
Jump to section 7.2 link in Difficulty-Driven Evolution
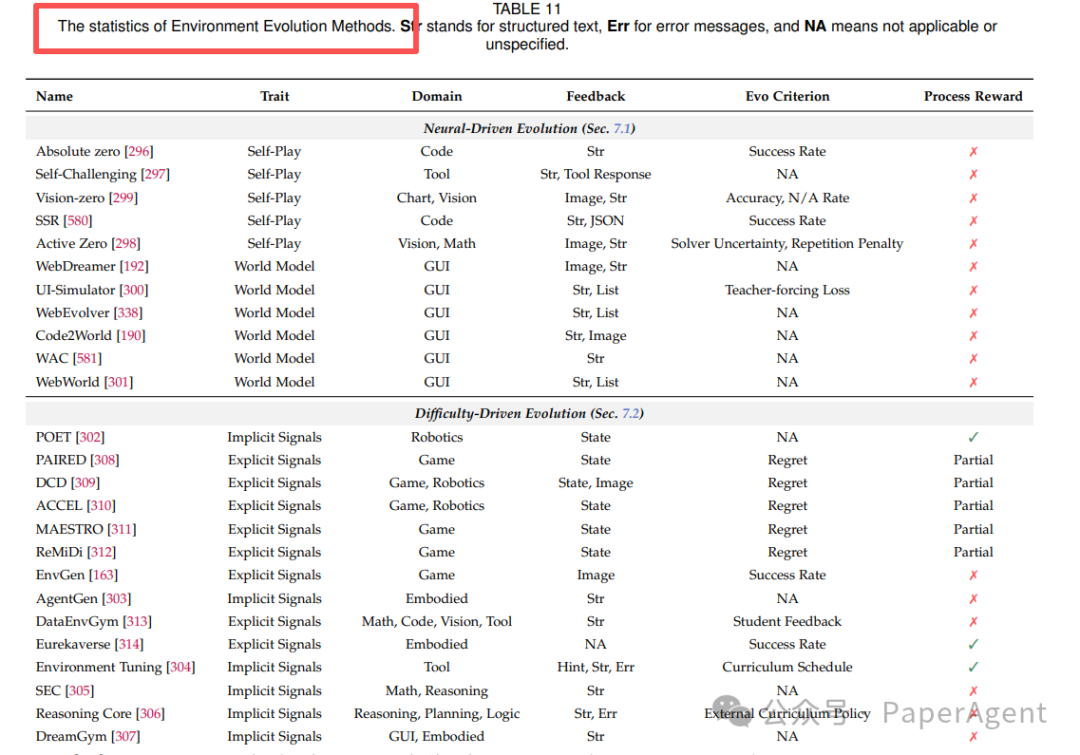[630, 413]
